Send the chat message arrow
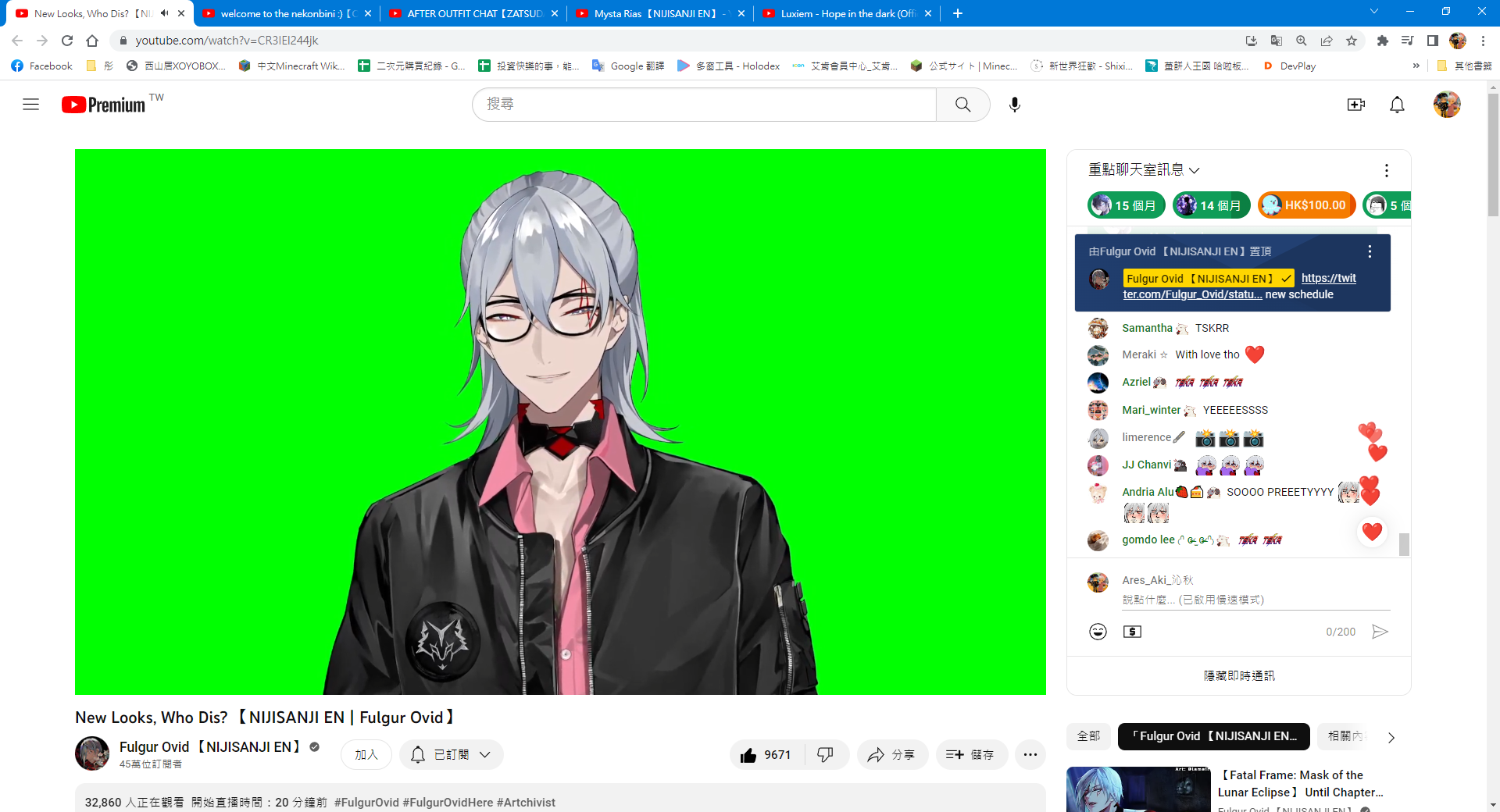This screenshot has width=1500, height=812. [1380, 632]
